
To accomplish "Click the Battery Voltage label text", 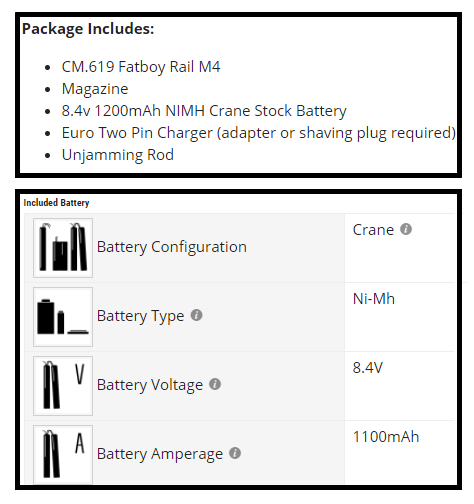I will [150, 385].
